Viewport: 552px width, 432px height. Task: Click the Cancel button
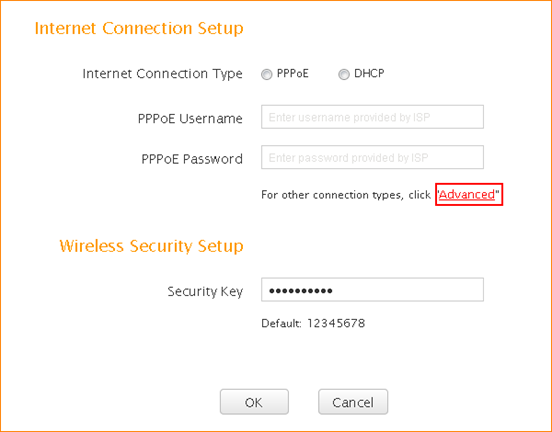tap(353, 402)
